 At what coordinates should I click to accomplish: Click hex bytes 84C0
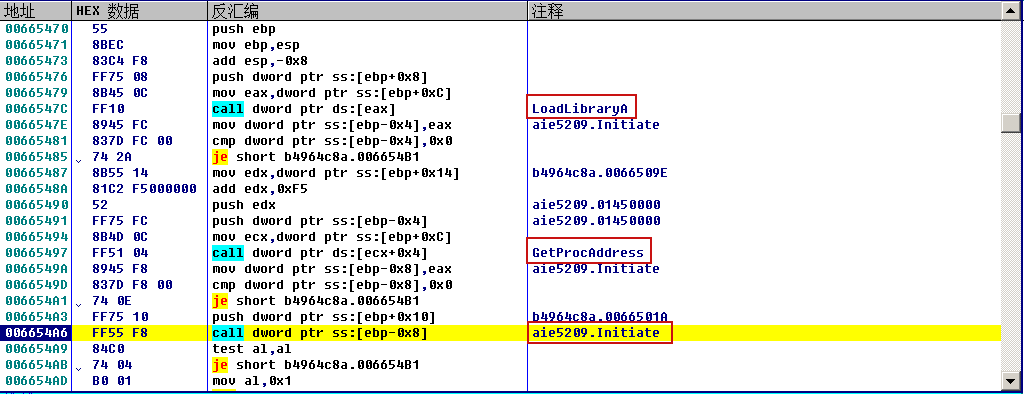pos(108,349)
